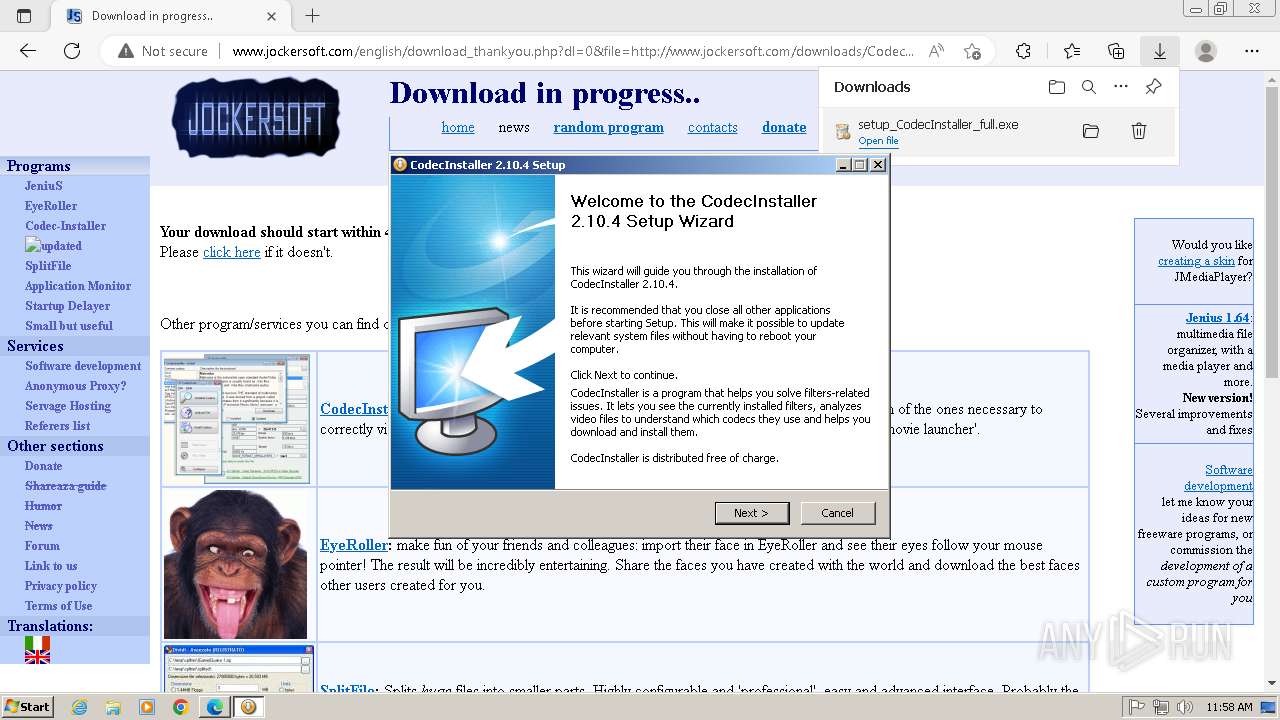This screenshot has width=1280, height=720.
Task: Show setup_CodecInstaller_full.exe in folder
Action: tap(1091, 131)
